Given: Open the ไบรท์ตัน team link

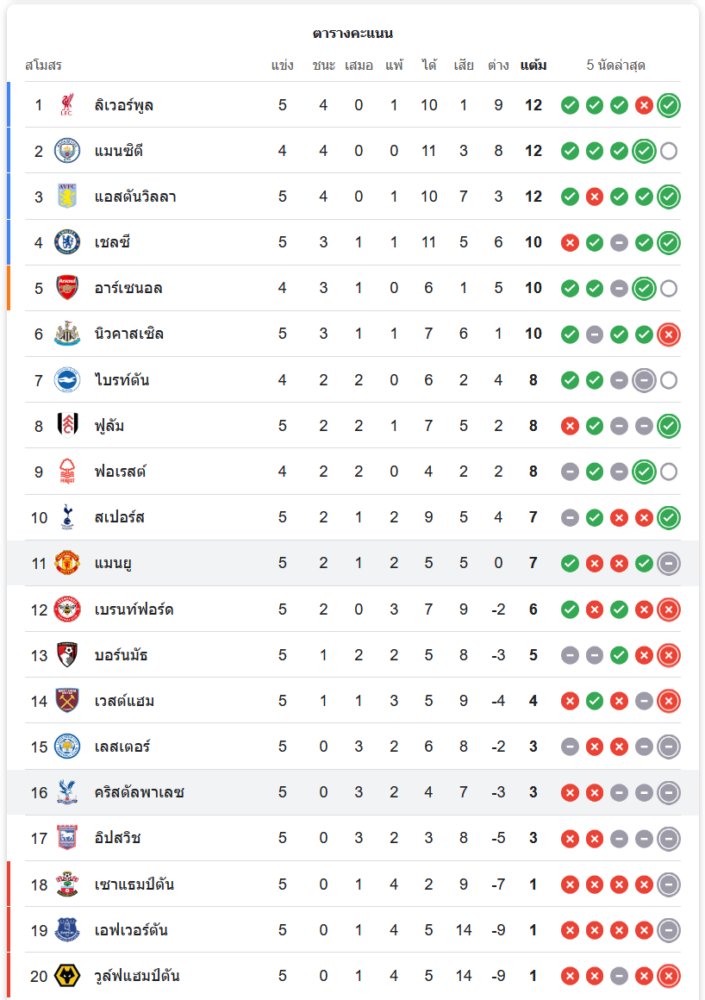Looking at the screenshot, I should point(122,380).
